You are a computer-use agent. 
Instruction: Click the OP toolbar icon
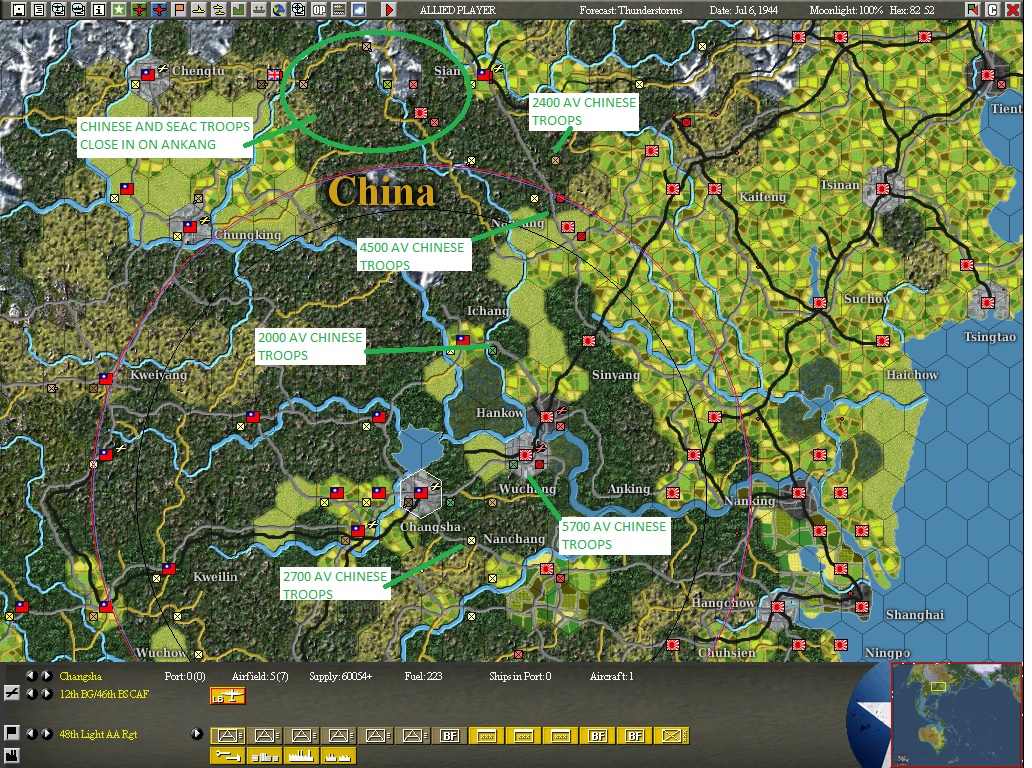pos(319,10)
